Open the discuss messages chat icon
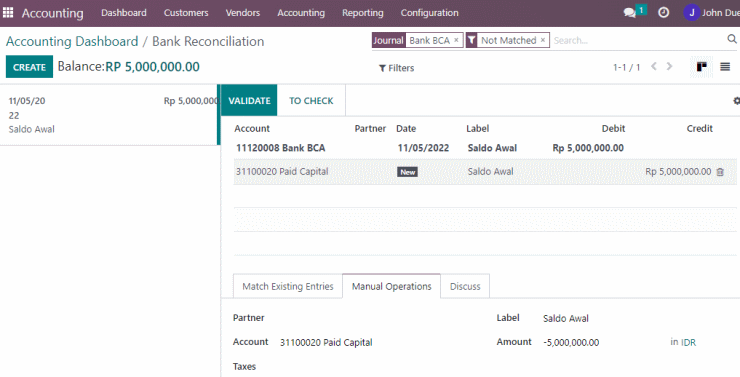740x377 pixels. (x=630, y=13)
